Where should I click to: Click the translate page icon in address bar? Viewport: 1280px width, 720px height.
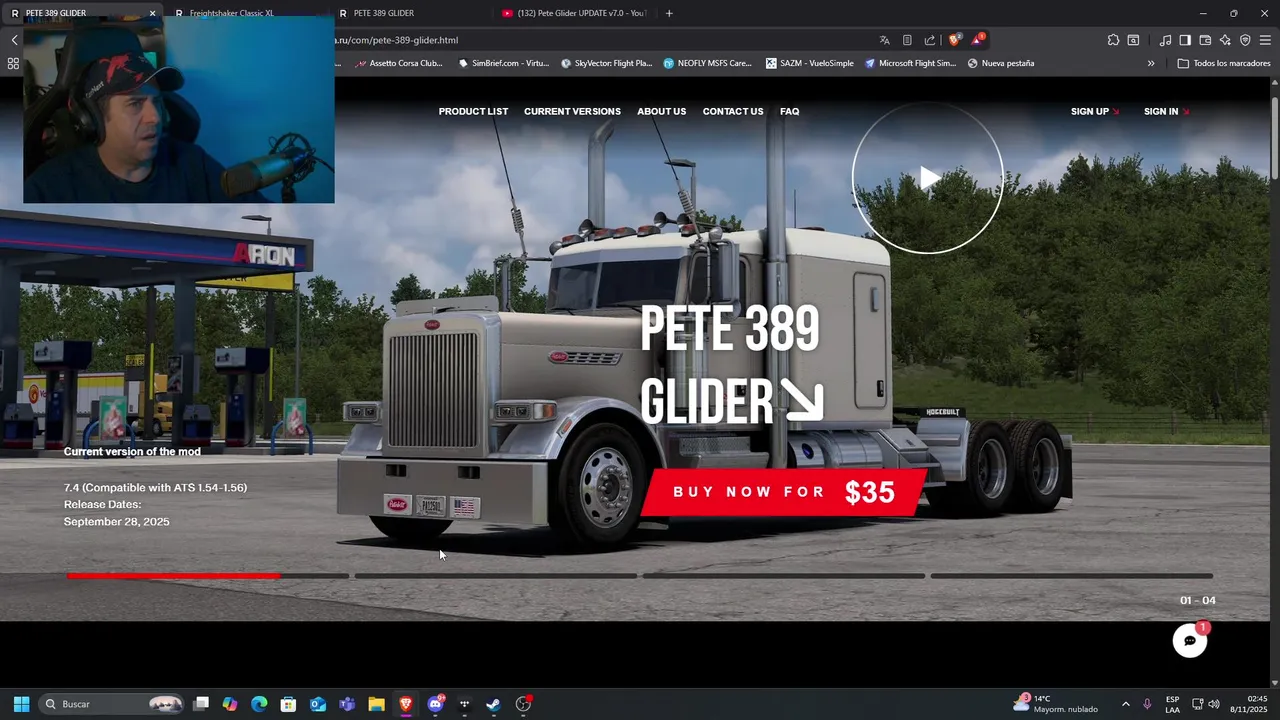coord(884,40)
